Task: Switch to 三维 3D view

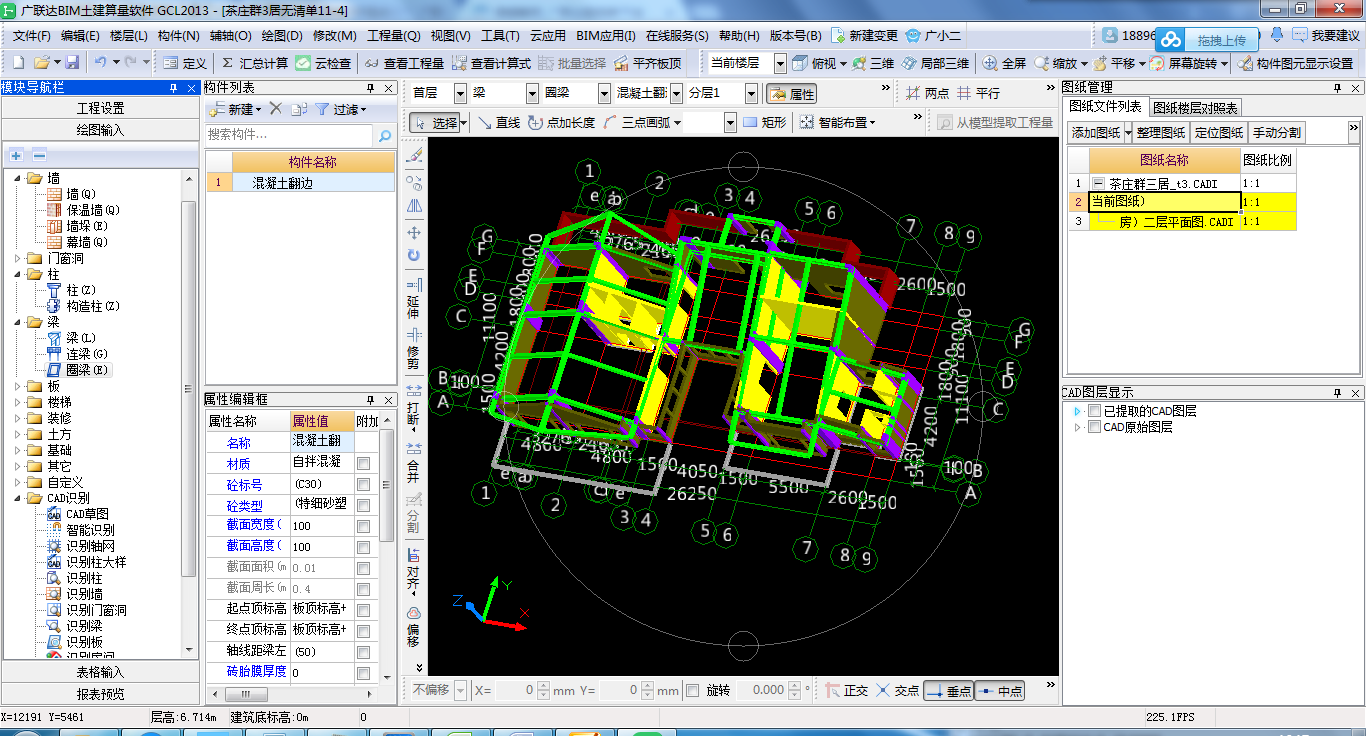Action: pyautogui.click(x=872, y=63)
